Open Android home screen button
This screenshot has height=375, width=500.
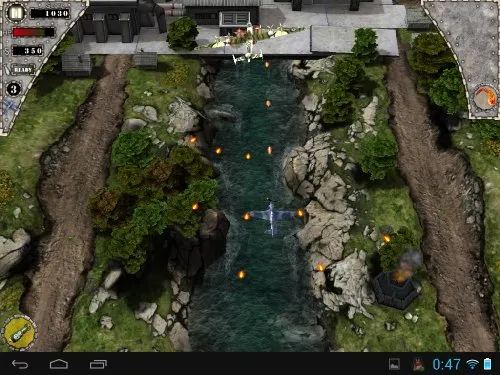click(x=59, y=364)
